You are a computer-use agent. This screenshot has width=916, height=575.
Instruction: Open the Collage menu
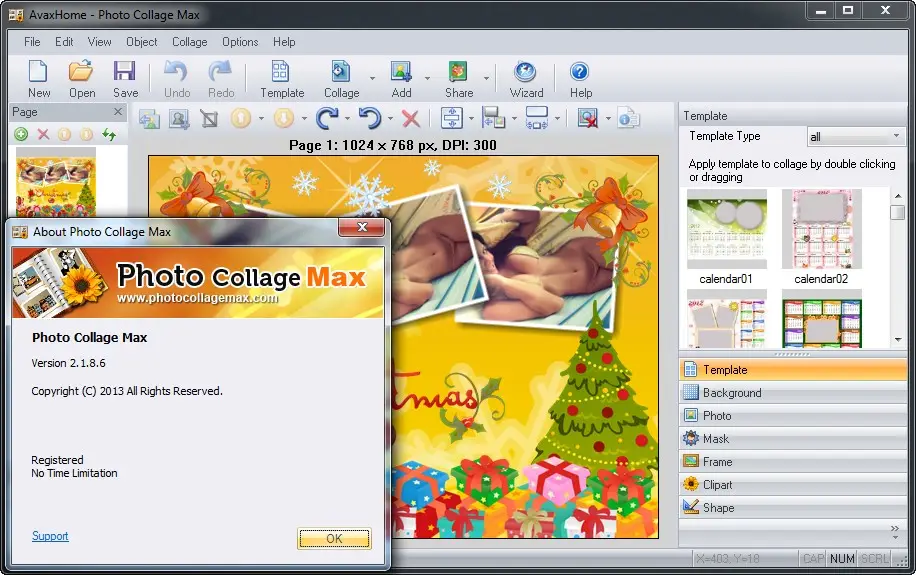pyautogui.click(x=189, y=42)
